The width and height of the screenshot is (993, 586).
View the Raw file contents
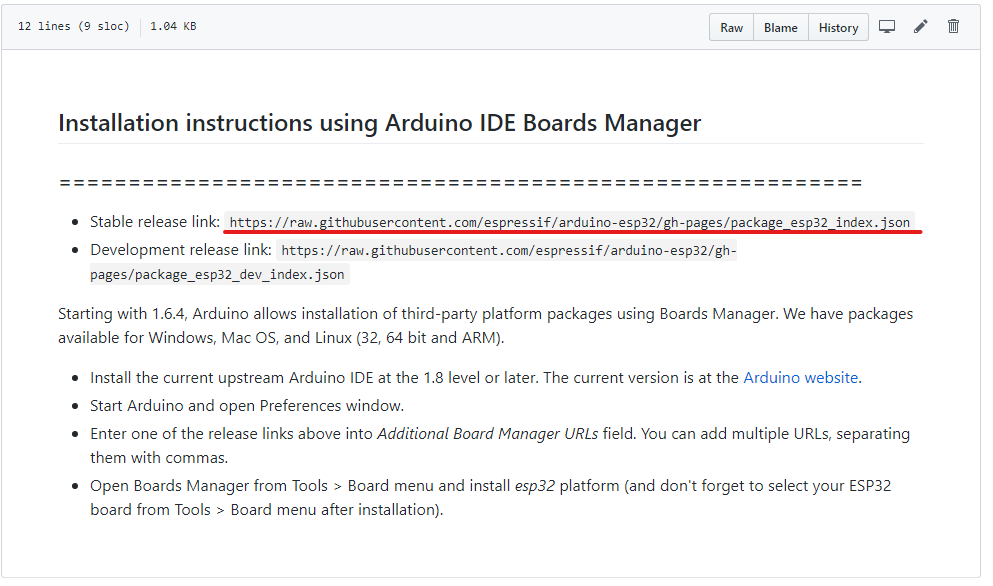pos(731,27)
